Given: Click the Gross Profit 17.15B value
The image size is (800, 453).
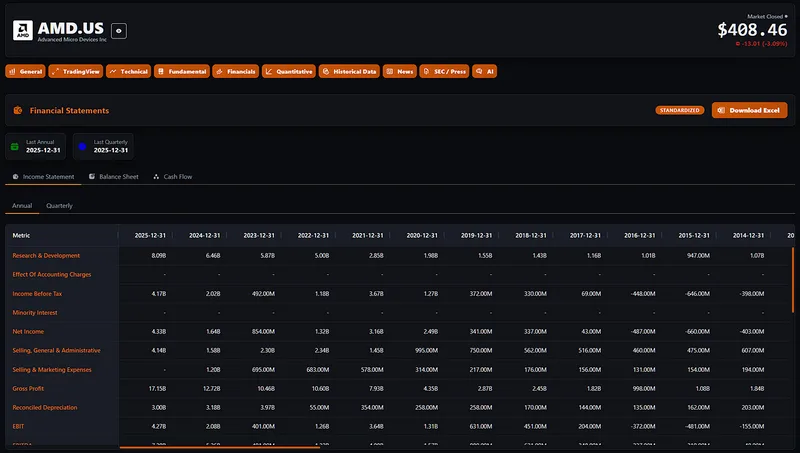Looking at the screenshot, I should tap(157, 389).
